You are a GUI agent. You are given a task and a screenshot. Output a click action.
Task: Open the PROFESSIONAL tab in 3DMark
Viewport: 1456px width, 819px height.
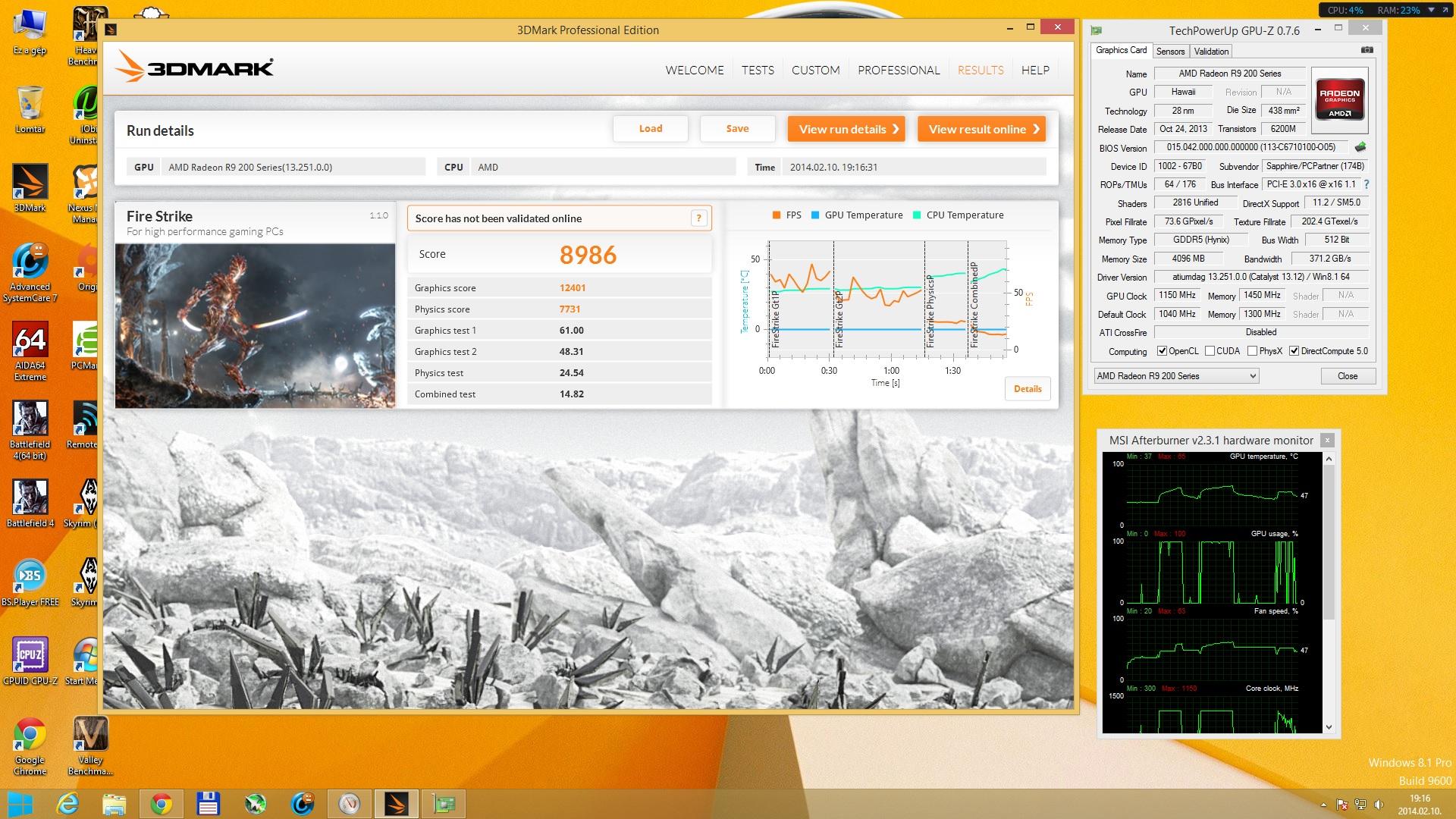point(899,70)
